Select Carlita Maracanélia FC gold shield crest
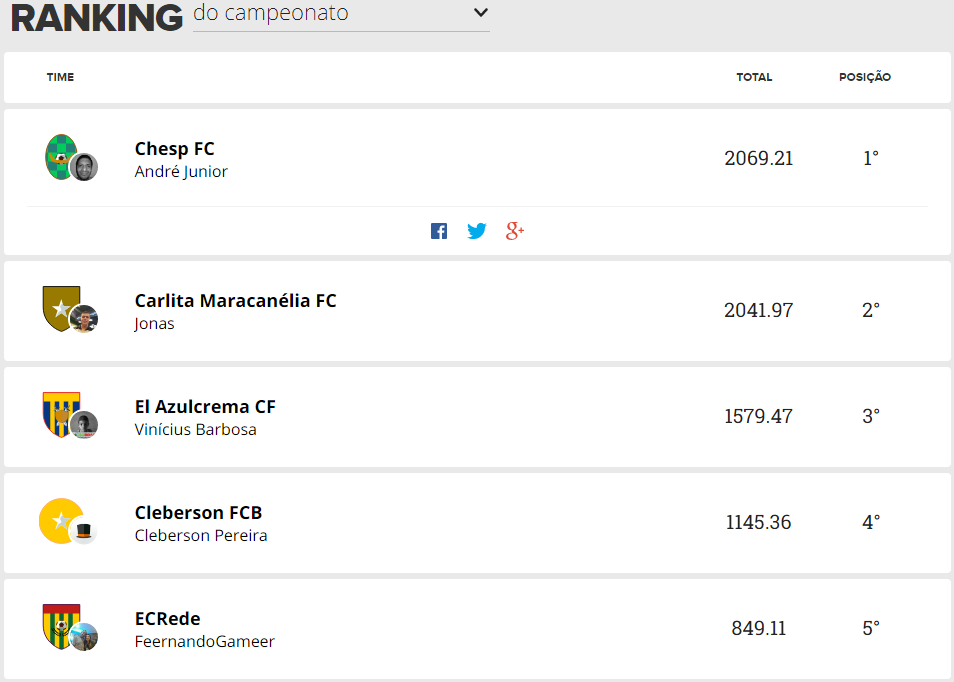Screen dimensions: 954x682 pos(61,308)
